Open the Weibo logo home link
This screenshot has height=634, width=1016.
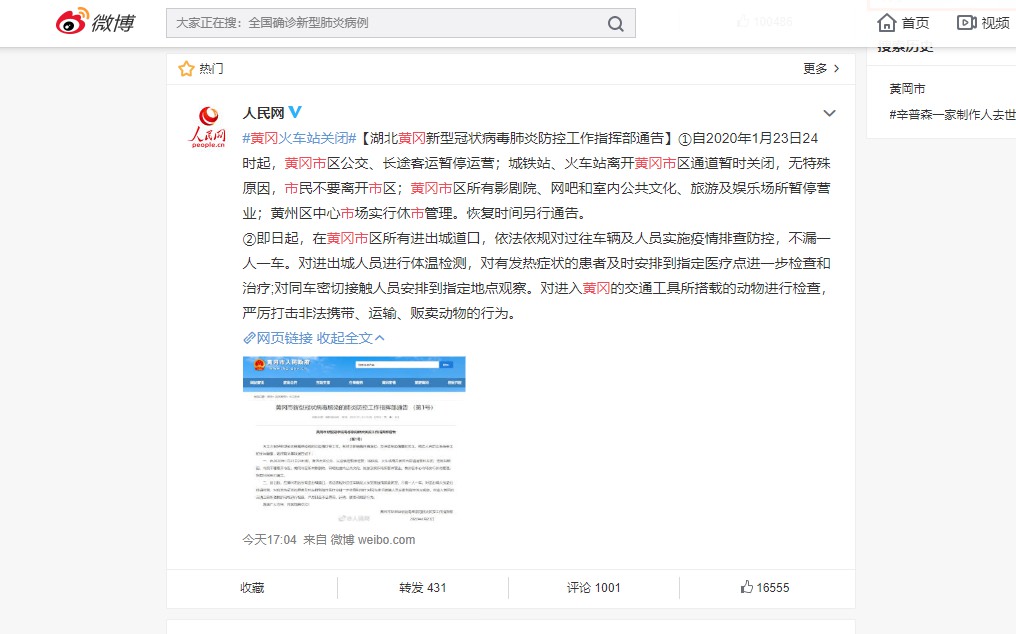click(x=95, y=22)
